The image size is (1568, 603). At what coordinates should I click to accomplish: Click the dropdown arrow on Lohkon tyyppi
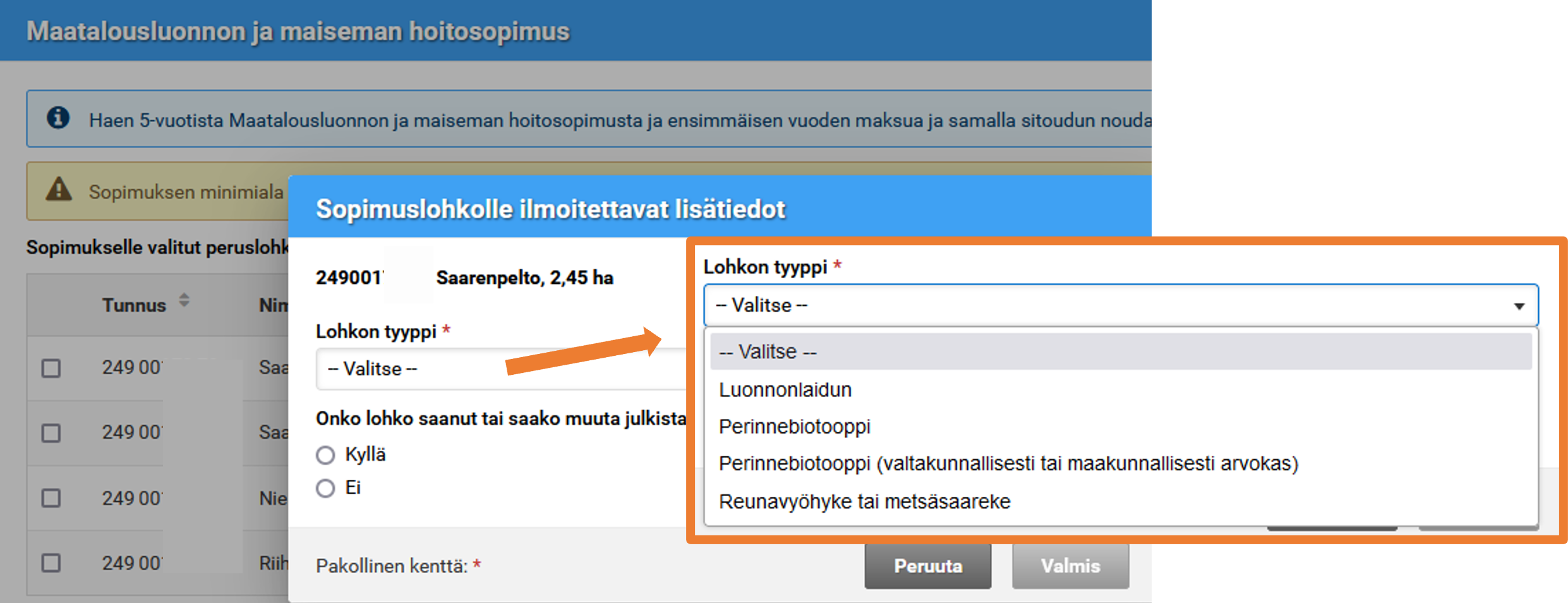click(1519, 306)
